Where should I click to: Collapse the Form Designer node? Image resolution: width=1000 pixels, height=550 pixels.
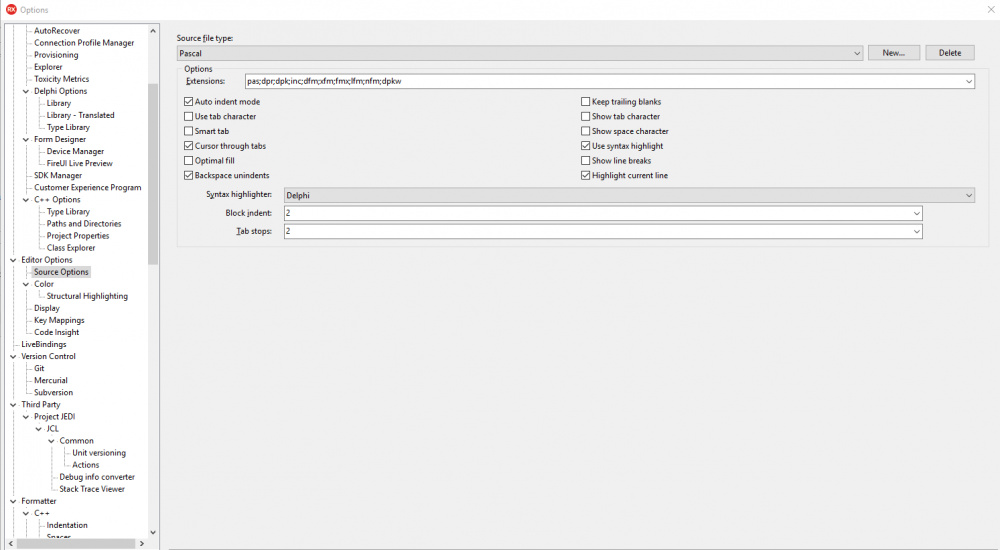[x=26, y=140]
